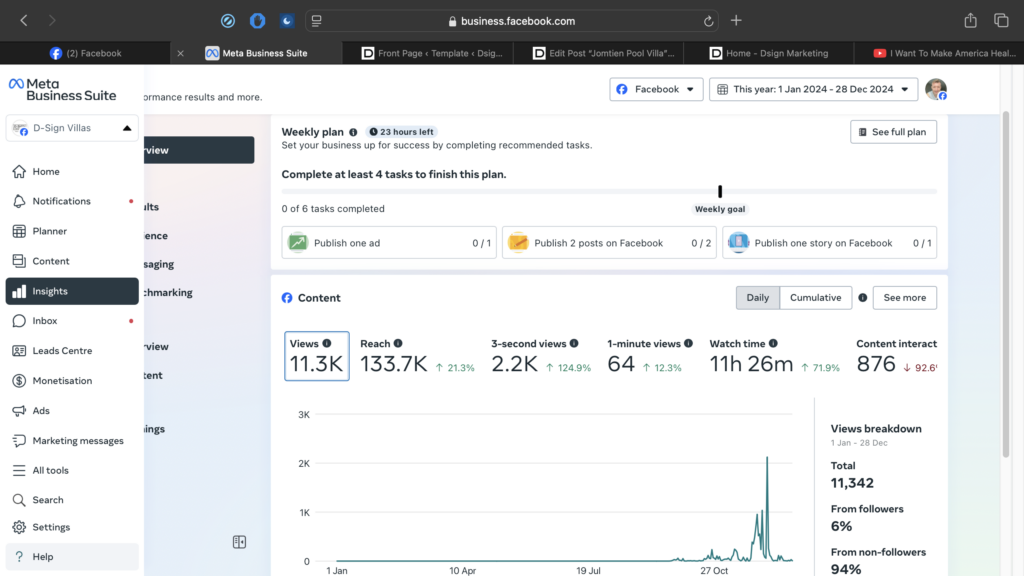Select Insights in the sidebar
This screenshot has width=1024, height=576.
pyautogui.click(x=72, y=291)
